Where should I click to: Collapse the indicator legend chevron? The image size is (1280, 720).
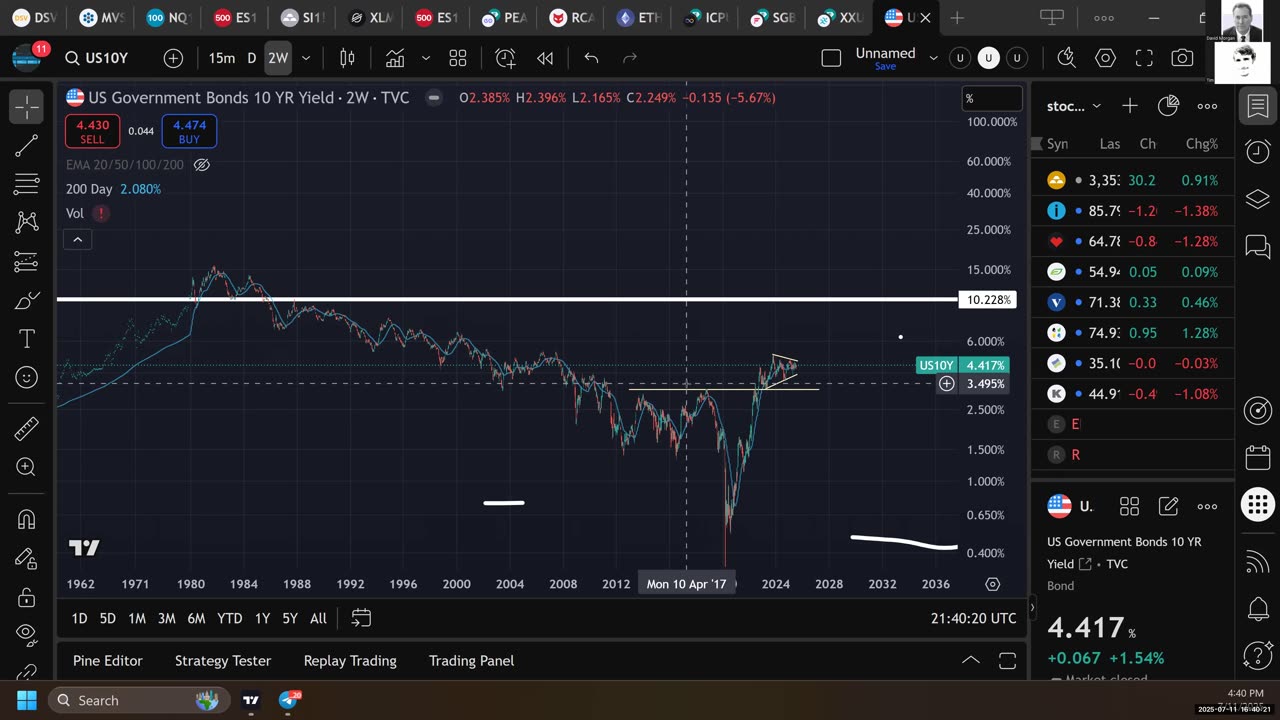77,239
